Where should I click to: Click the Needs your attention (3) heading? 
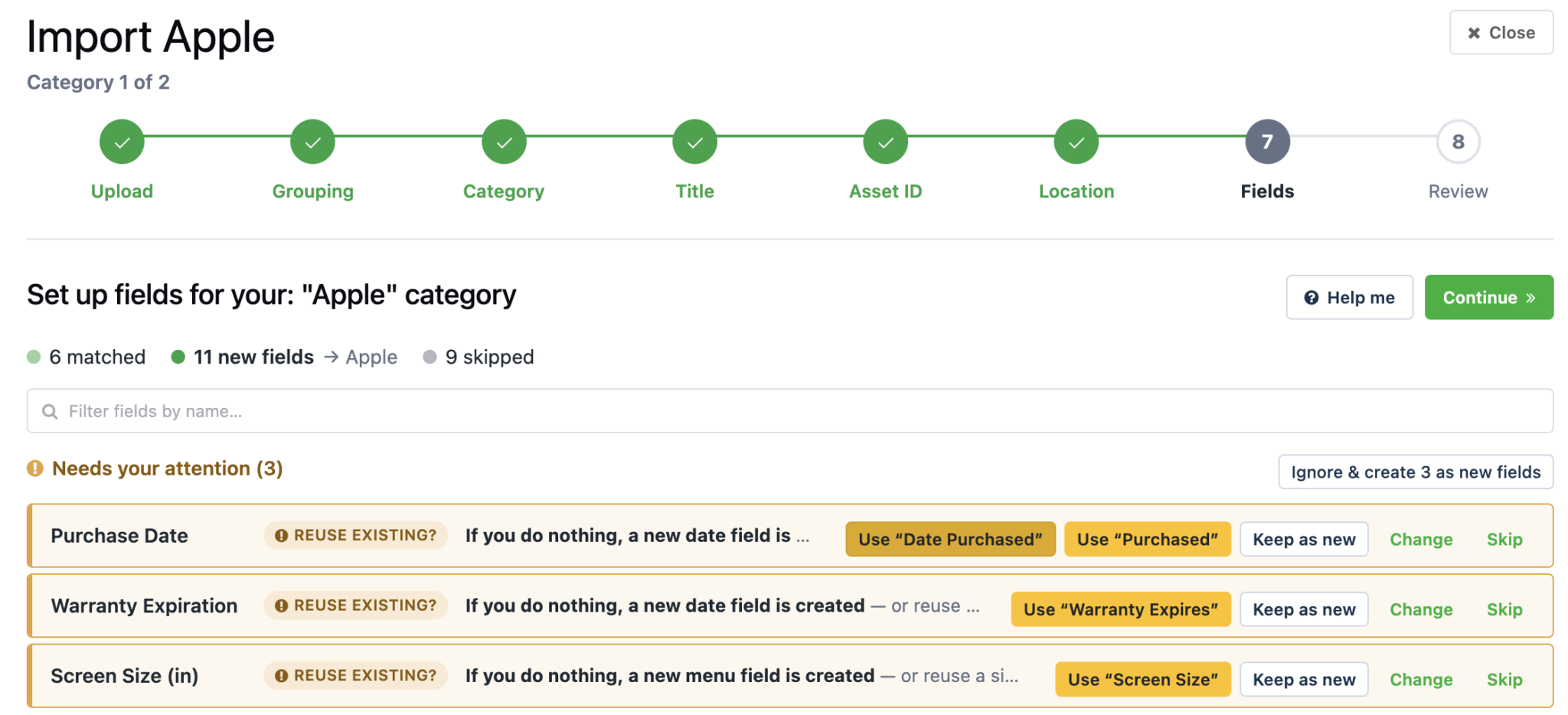tap(167, 468)
